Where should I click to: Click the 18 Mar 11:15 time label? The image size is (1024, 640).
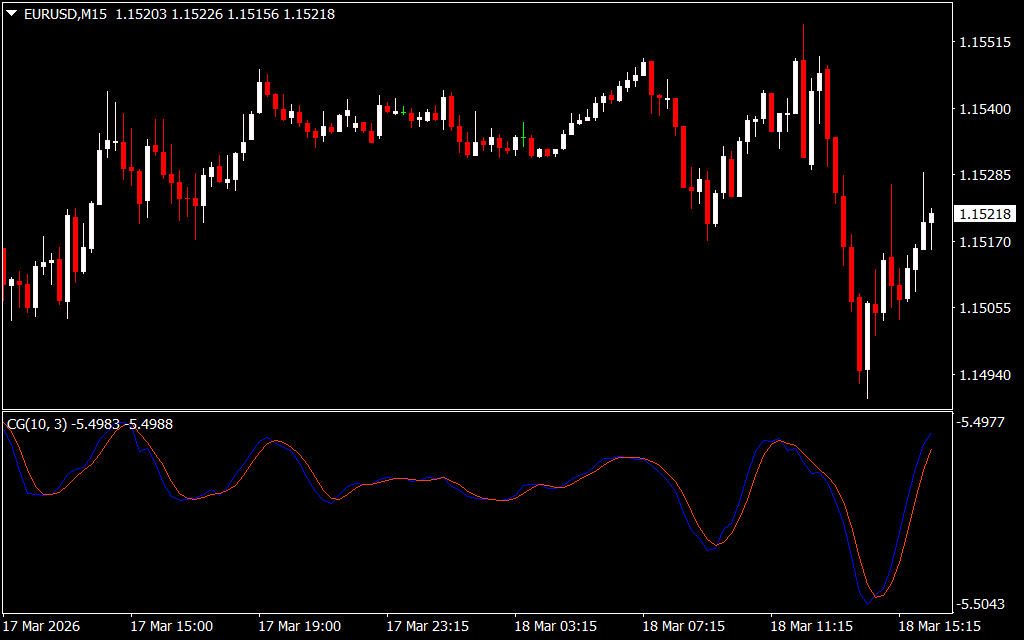tap(811, 626)
